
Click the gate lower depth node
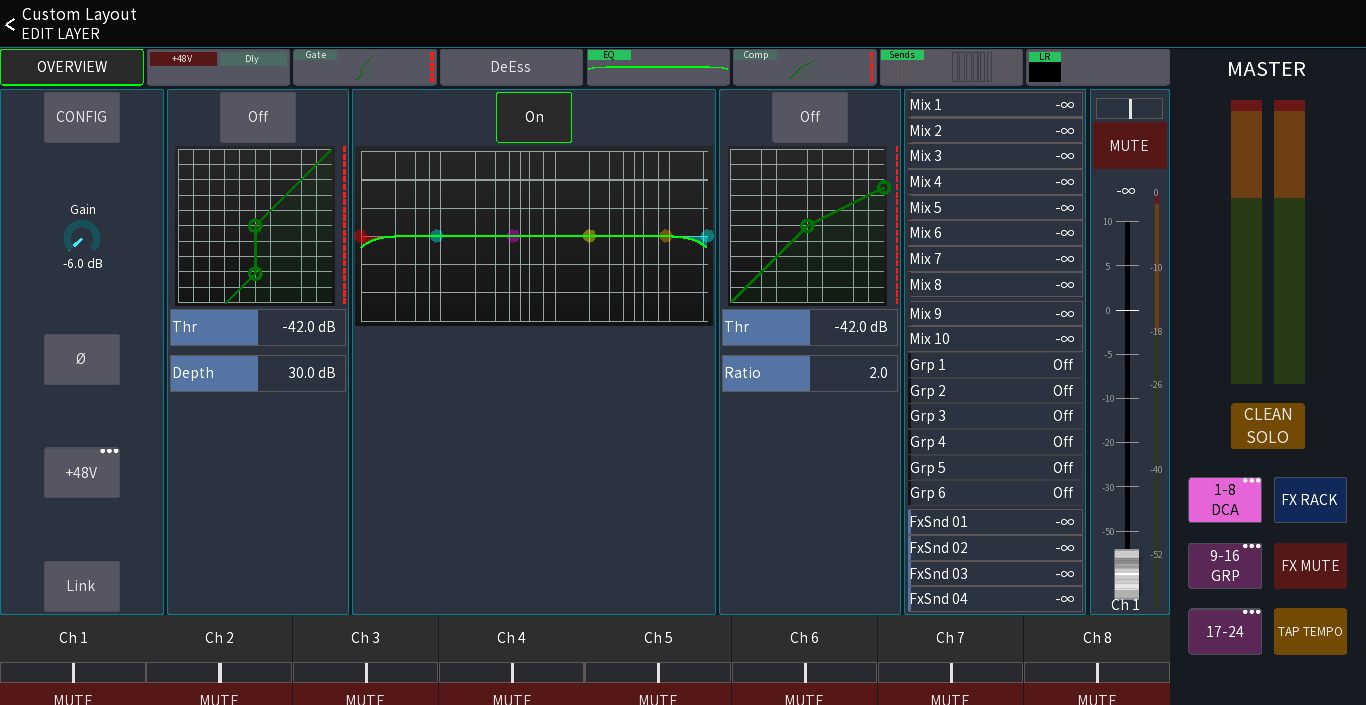tap(255, 273)
